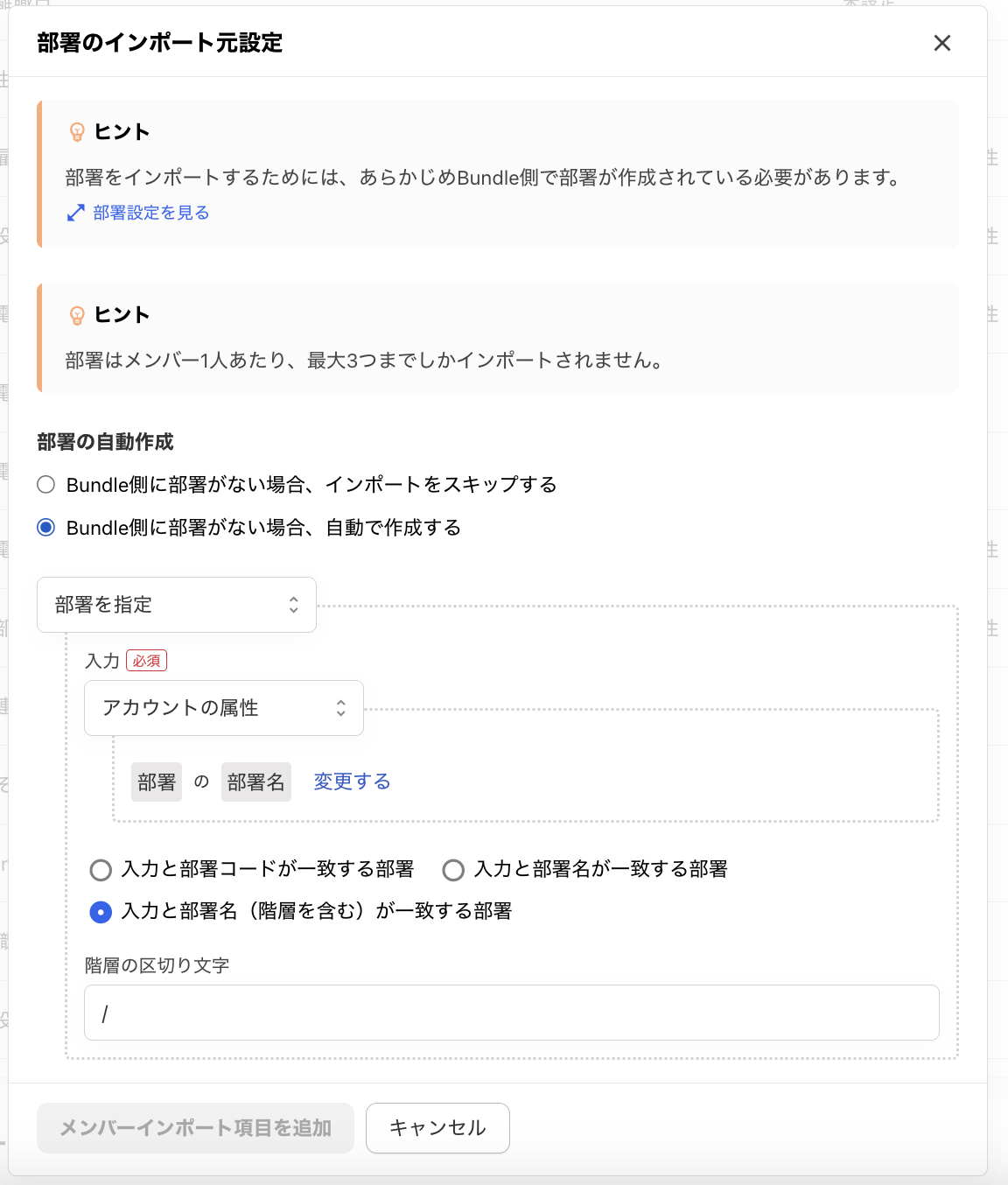This screenshot has width=1008, height=1185.
Task: Choose 入力と部署名が一致する部署 option
Action: tap(453, 870)
